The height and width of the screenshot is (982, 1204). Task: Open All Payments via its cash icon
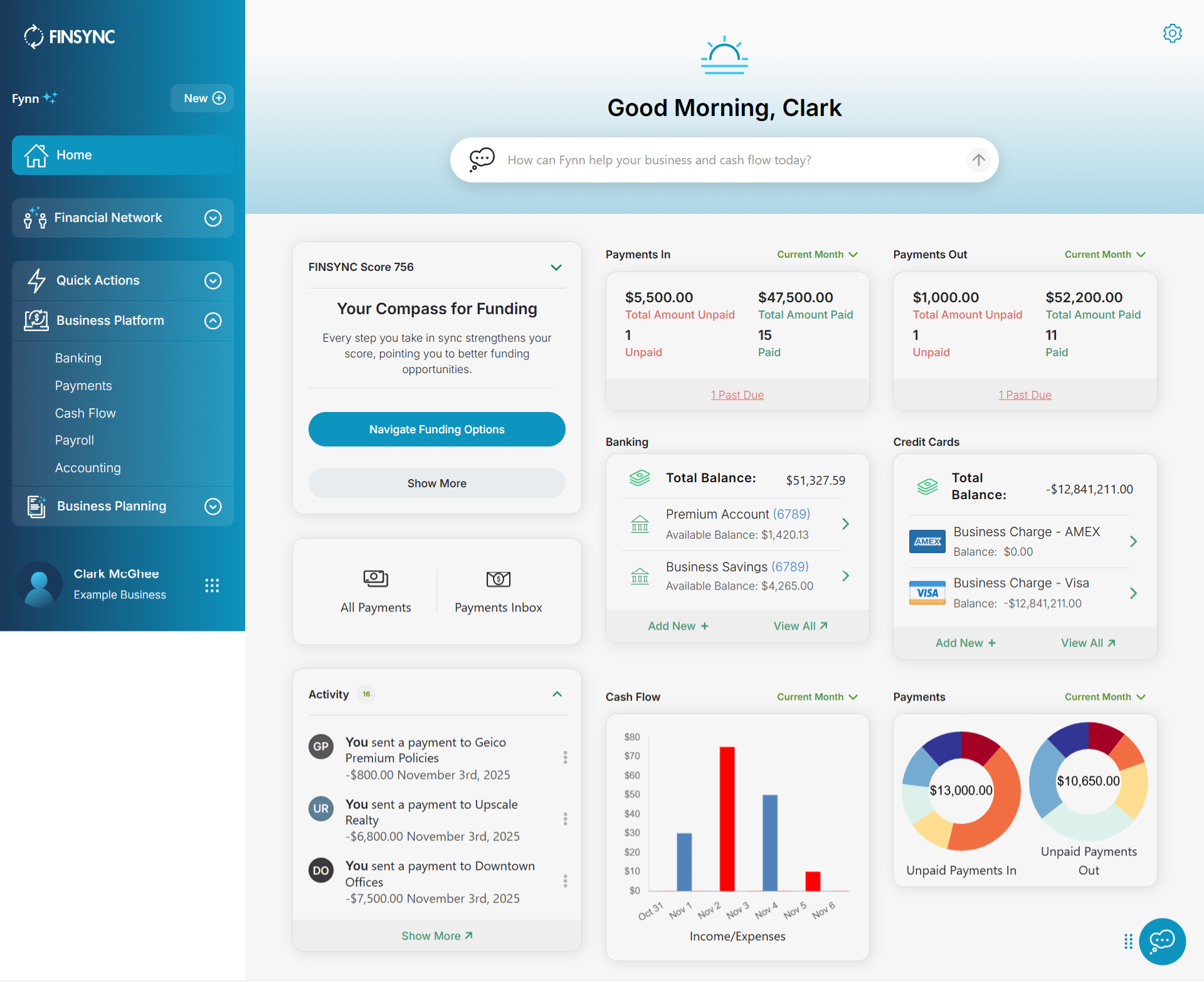[375, 579]
